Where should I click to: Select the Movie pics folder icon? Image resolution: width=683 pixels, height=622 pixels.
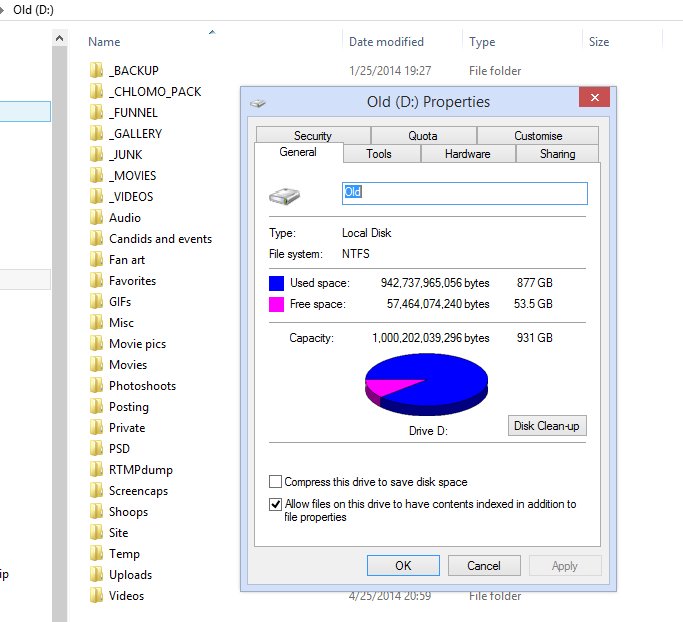pyautogui.click(x=96, y=343)
